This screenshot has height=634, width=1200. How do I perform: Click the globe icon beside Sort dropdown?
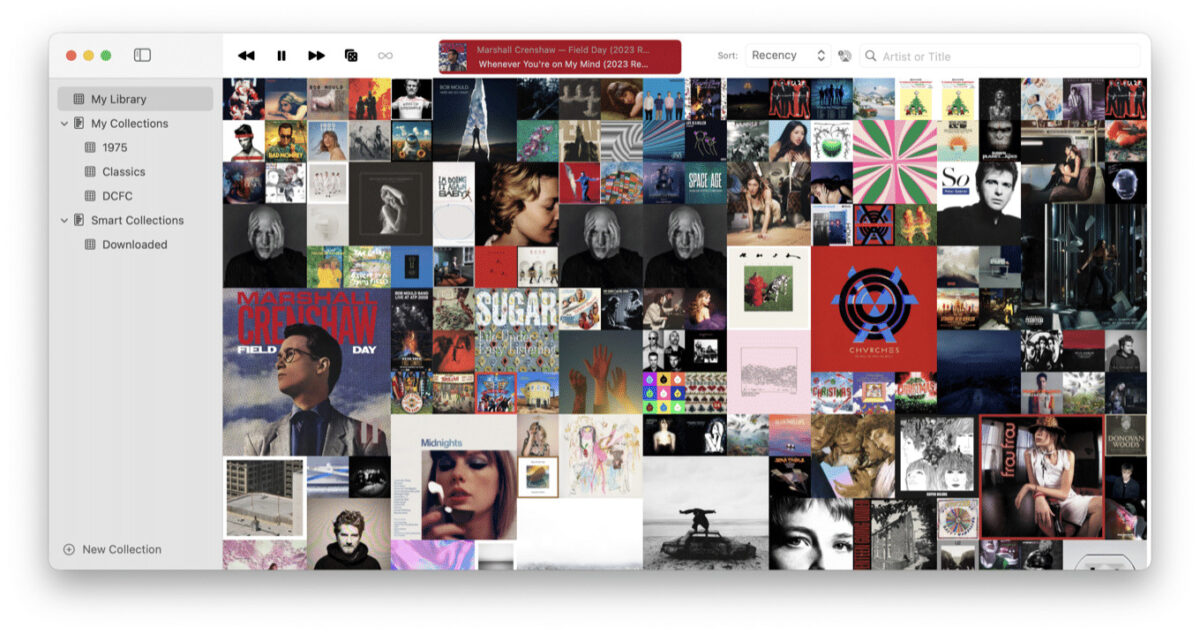[845, 56]
